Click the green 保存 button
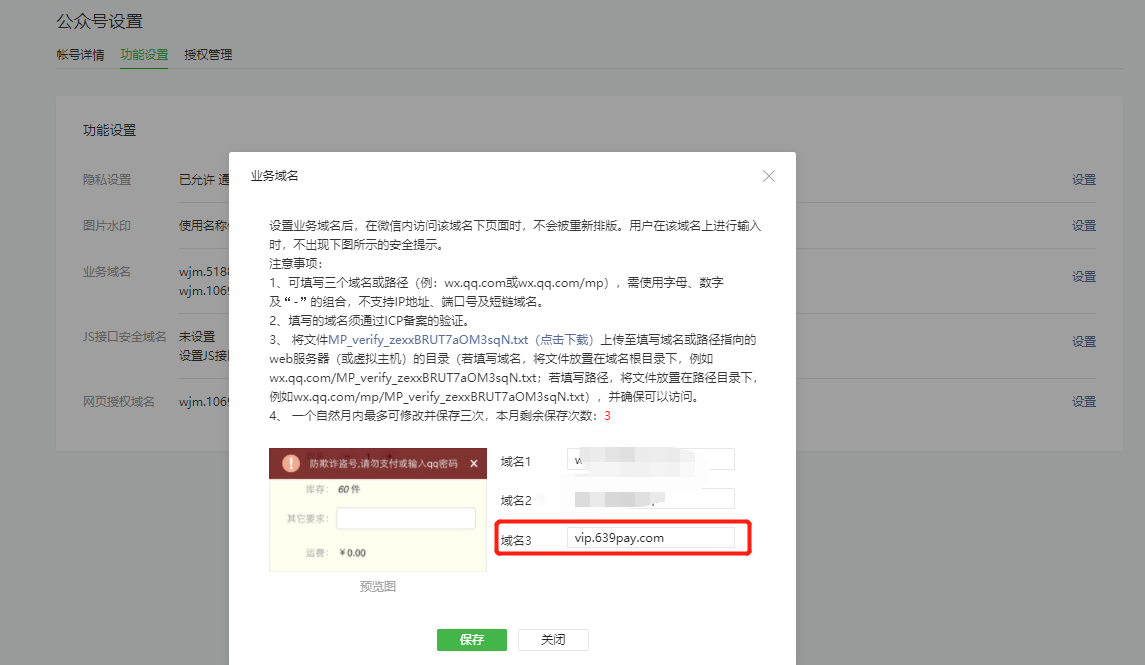1145x665 pixels. tap(472, 639)
